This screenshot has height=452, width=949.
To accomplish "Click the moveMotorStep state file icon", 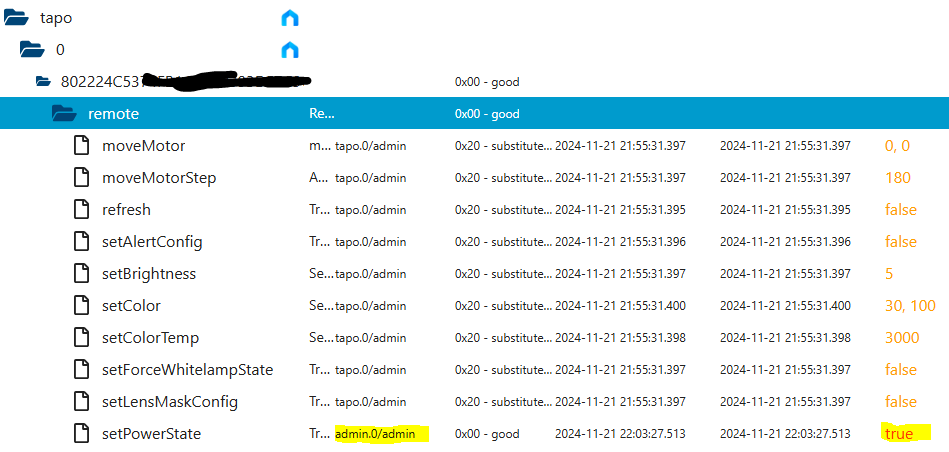I will (82, 178).
